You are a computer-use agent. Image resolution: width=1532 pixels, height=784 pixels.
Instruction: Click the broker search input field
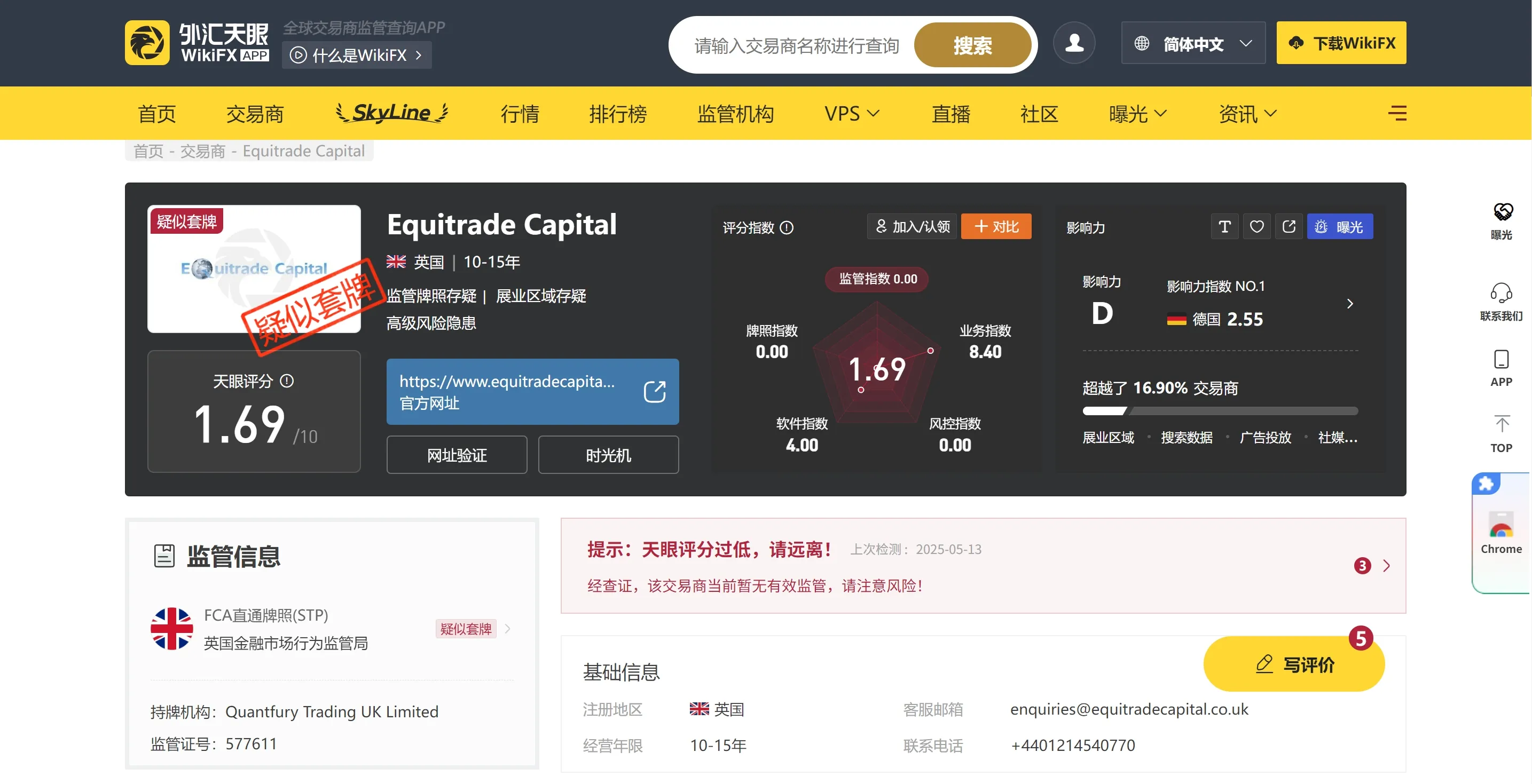click(x=797, y=45)
